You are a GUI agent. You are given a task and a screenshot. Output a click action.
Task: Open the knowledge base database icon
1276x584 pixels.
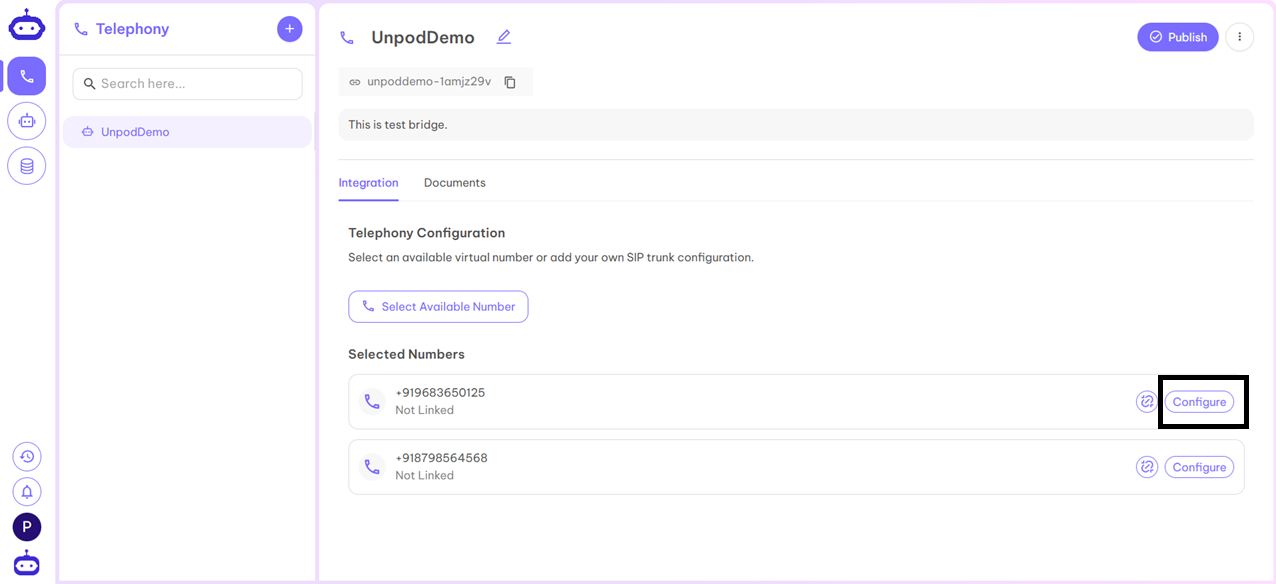tap(25, 166)
